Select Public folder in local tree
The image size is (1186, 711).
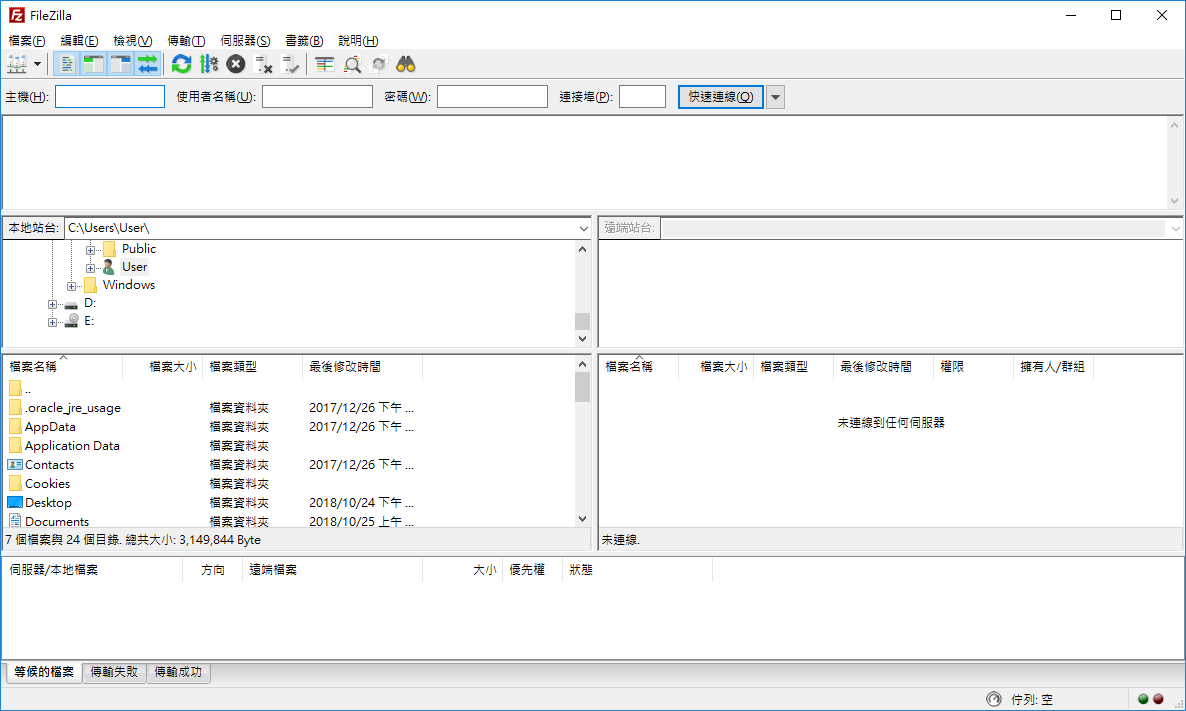point(138,249)
